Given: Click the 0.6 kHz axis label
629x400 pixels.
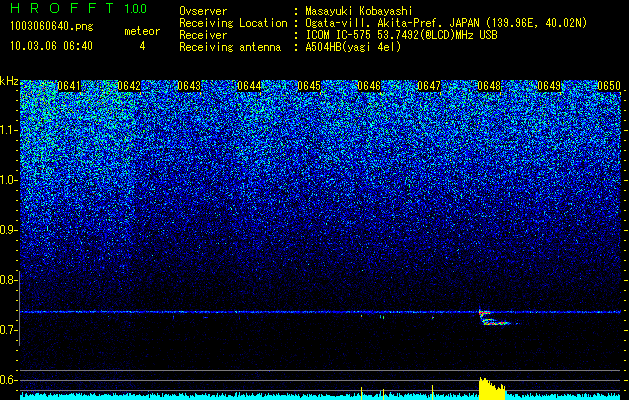Looking at the screenshot, I should [8, 380].
